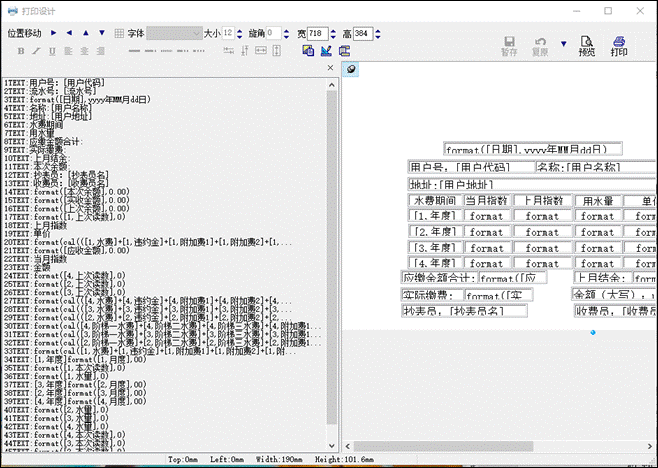658x468 pixels.
Task: Select the date format field on canvas
Action: point(533,149)
